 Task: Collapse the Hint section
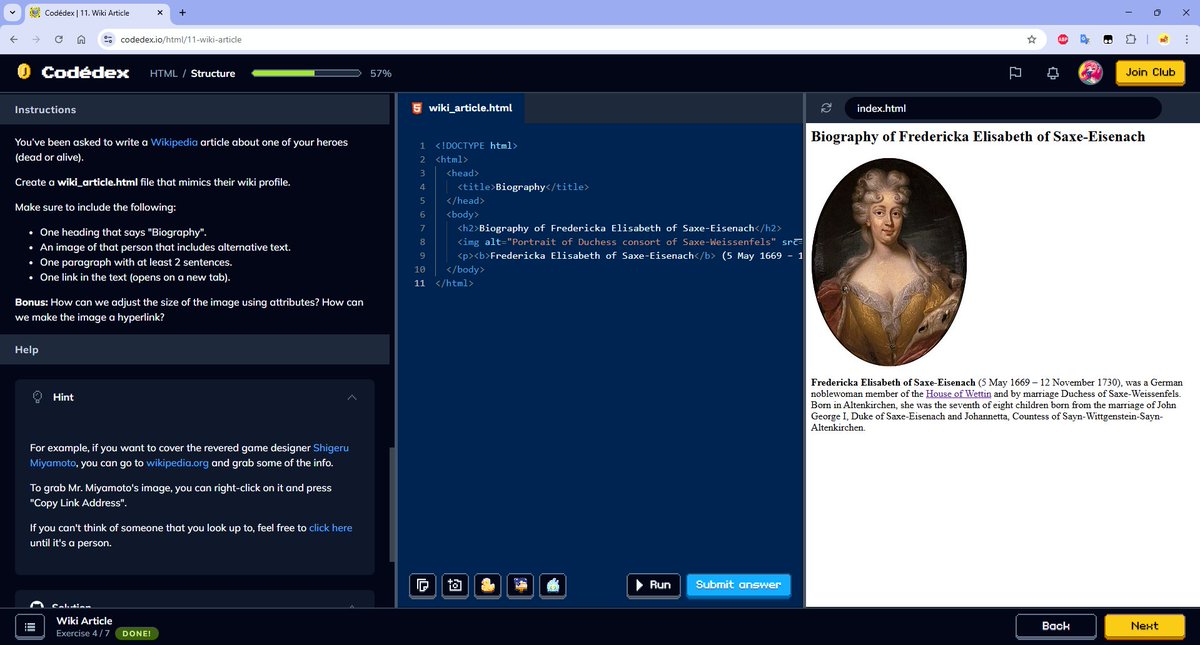coord(352,397)
